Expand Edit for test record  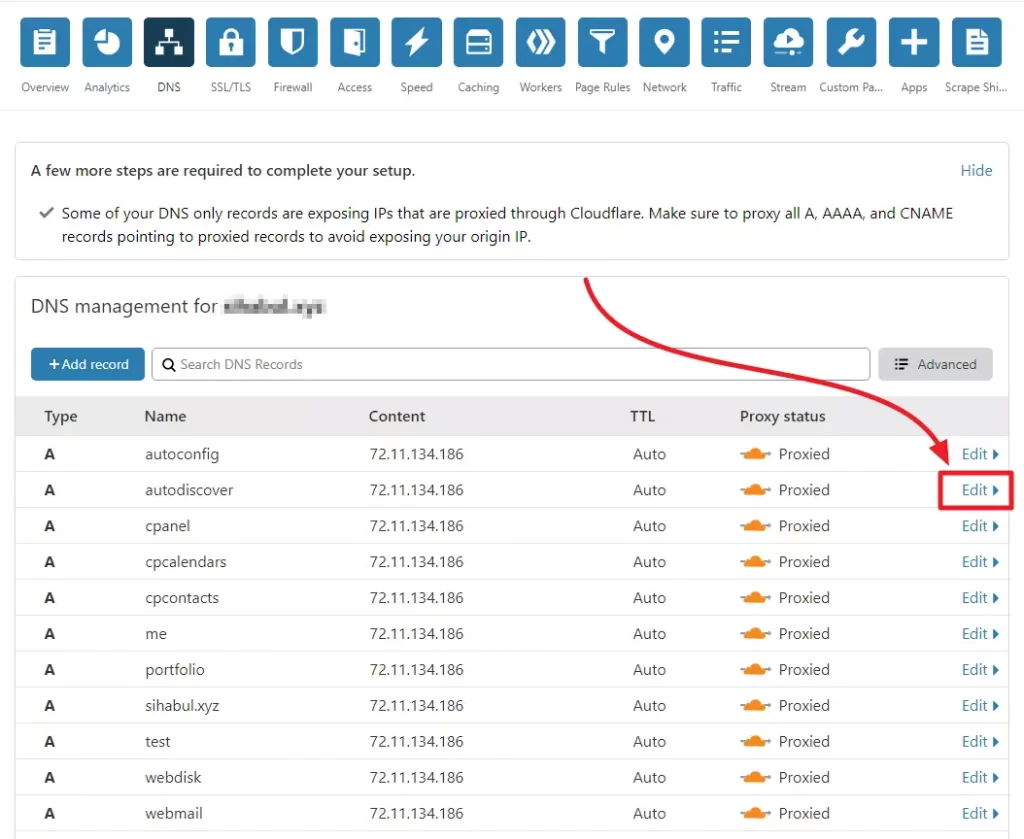click(x=980, y=741)
